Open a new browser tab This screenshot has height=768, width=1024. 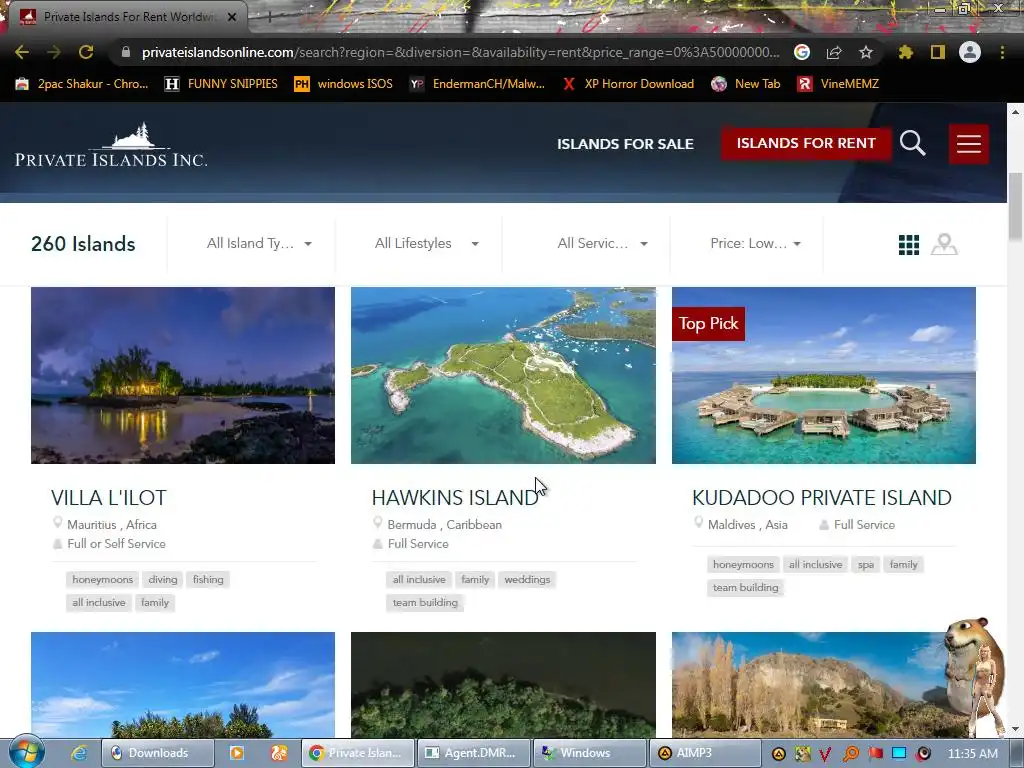pos(268,17)
